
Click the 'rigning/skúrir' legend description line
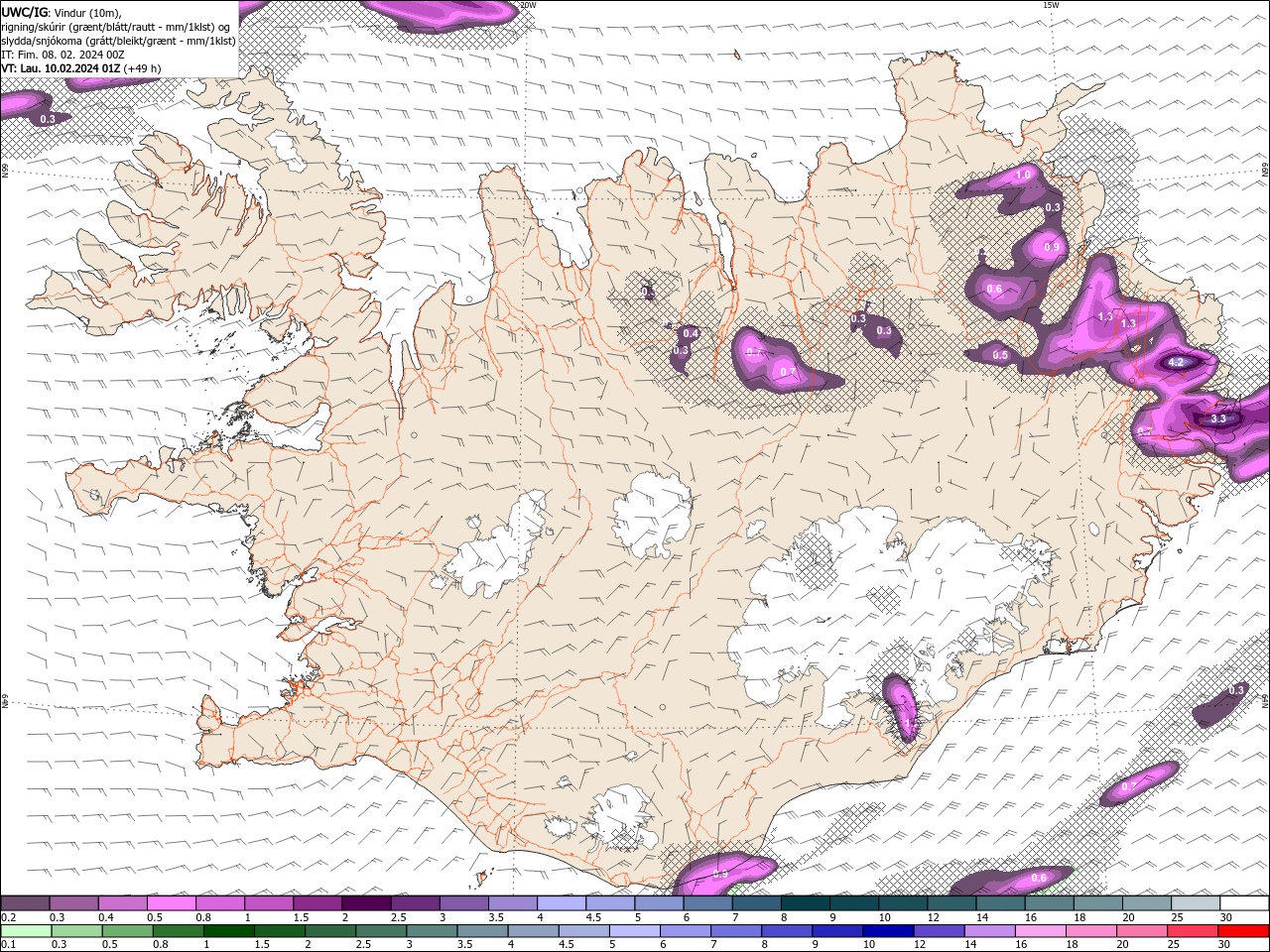[117, 27]
